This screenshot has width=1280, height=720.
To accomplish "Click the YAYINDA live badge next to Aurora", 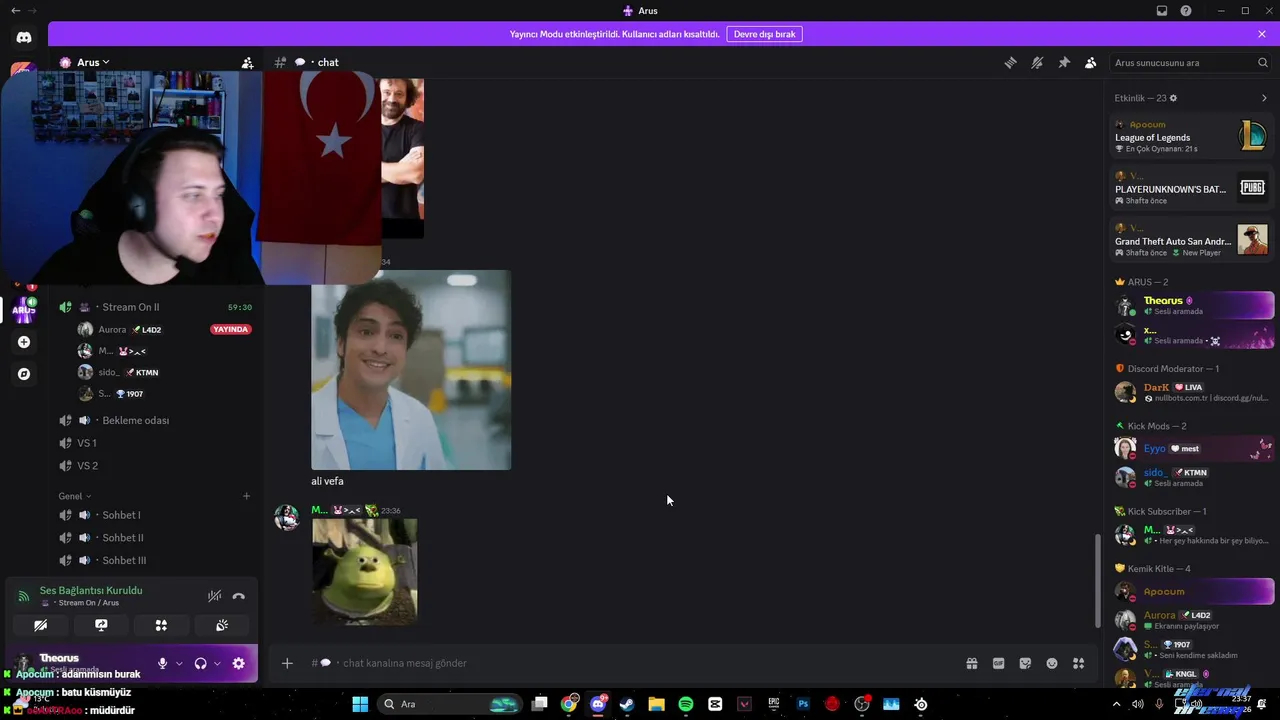I will [230, 329].
